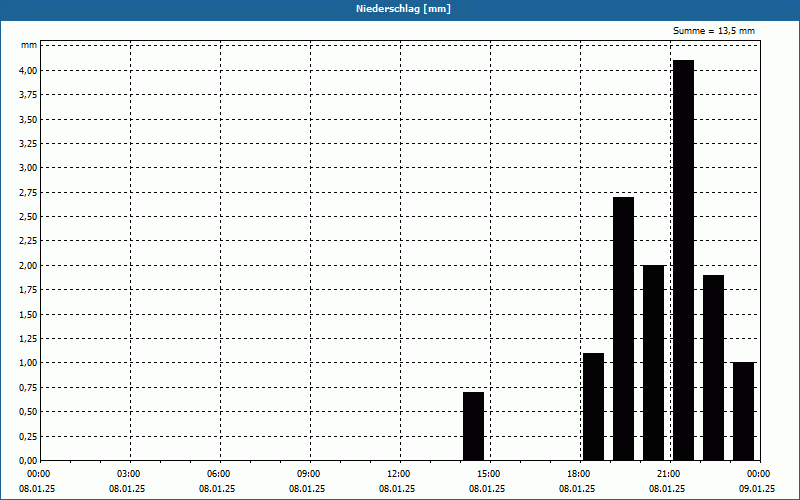800x500 pixels.
Task: Click the y-axis value 3,25
Action: [29, 144]
